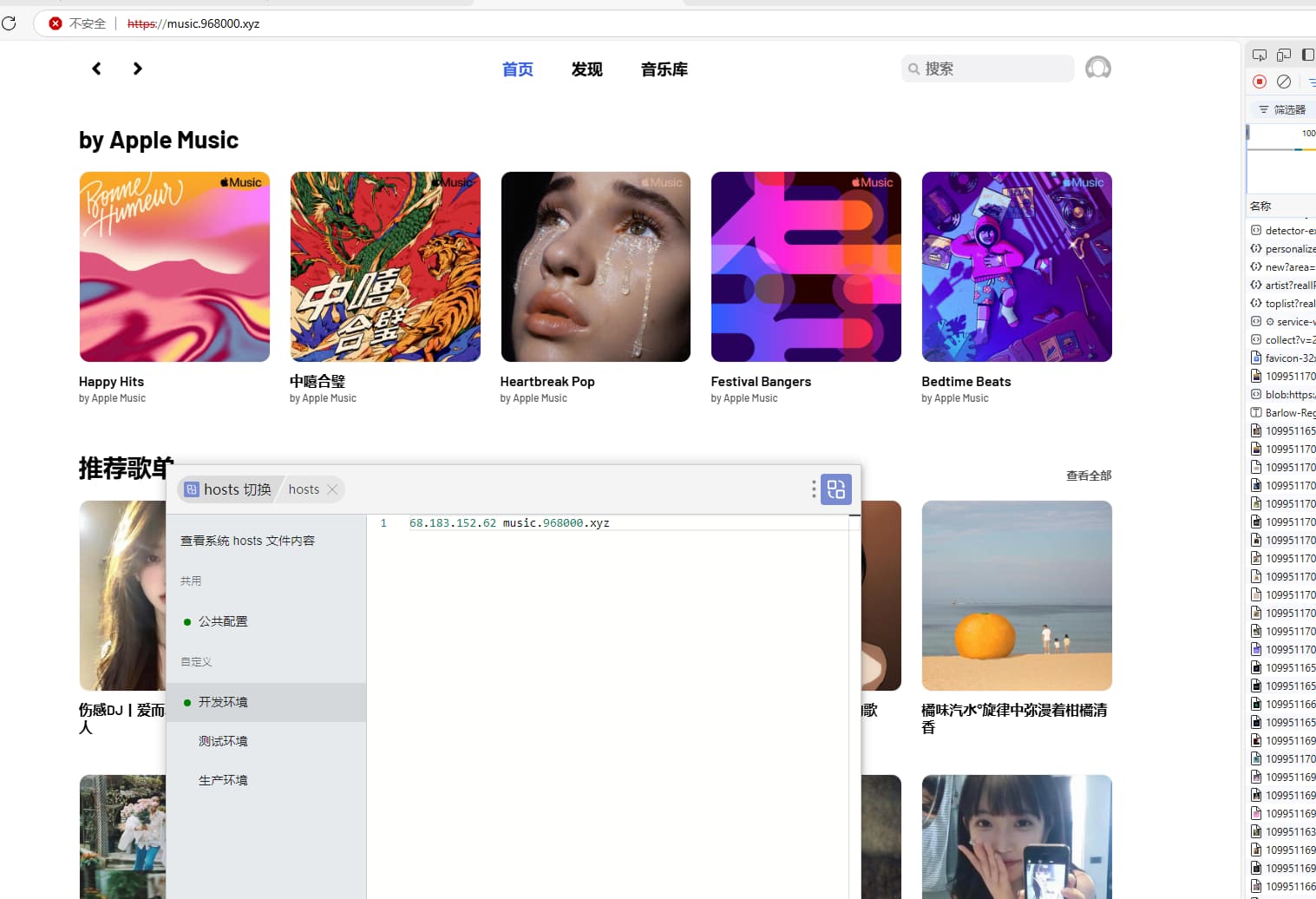Open the Festival Bangers playlist cover
Screen dimensions: 1316x899
pyautogui.click(x=806, y=266)
